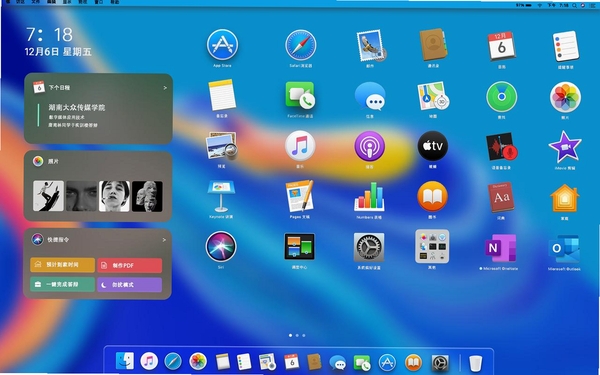Open the Trash in the Dock
Screen dimensions: 600x375
(x=475, y=363)
